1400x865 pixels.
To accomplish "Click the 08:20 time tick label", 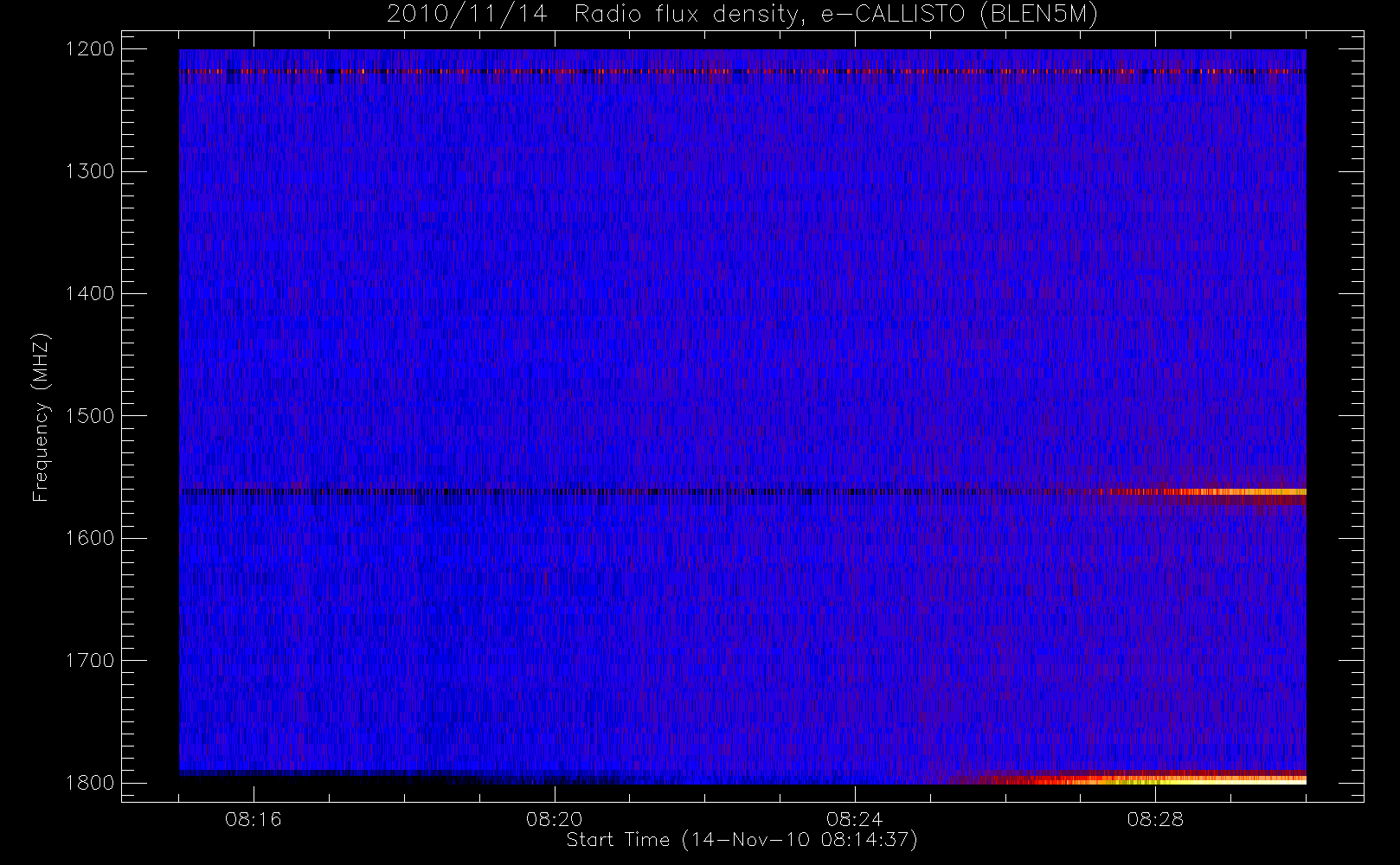I will [555, 819].
